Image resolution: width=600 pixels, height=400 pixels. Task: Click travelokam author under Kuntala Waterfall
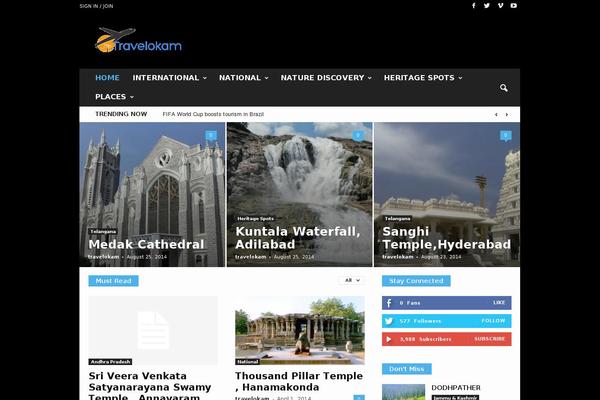(x=251, y=257)
